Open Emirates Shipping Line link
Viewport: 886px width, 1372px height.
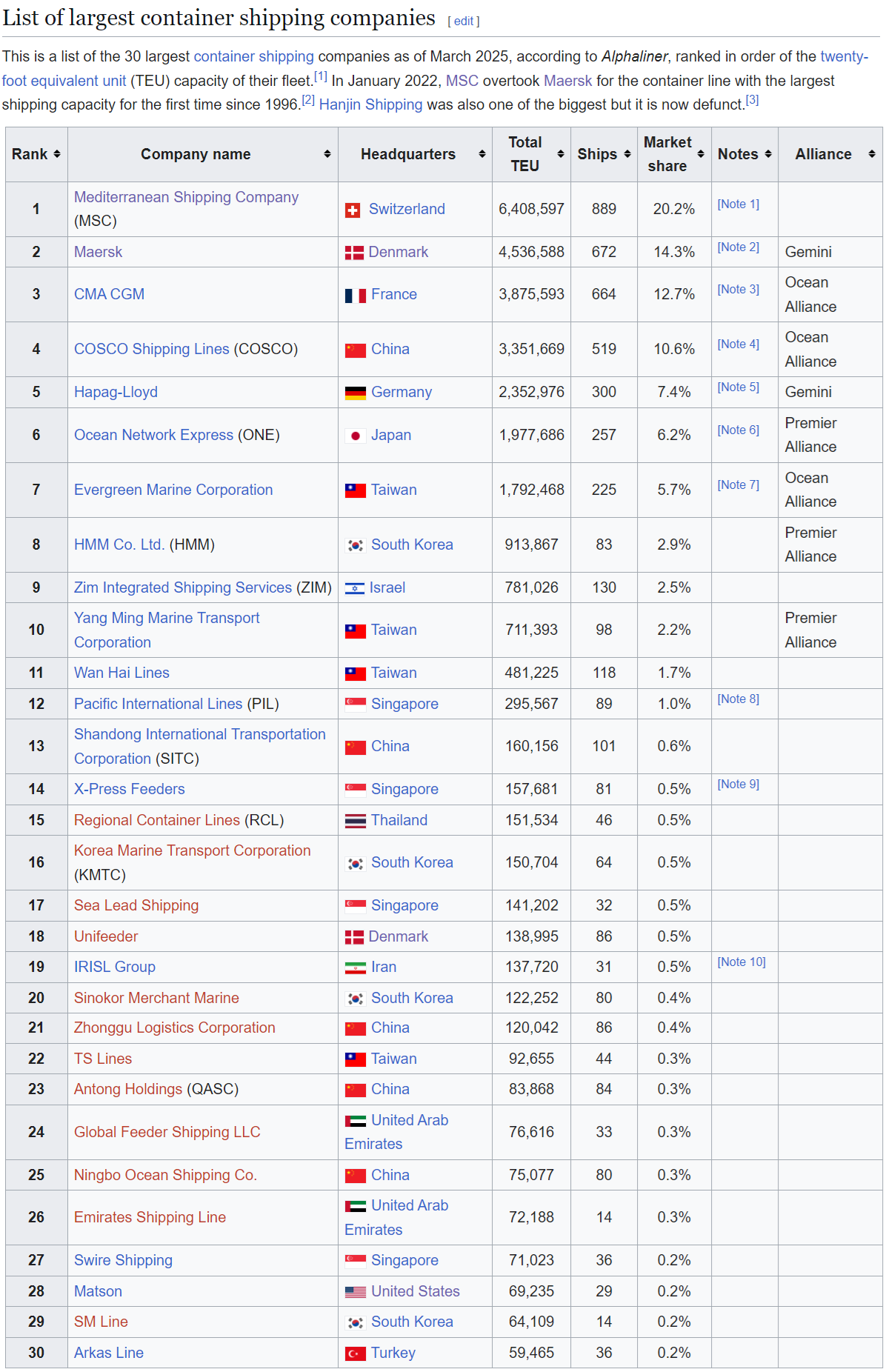coord(150,1217)
